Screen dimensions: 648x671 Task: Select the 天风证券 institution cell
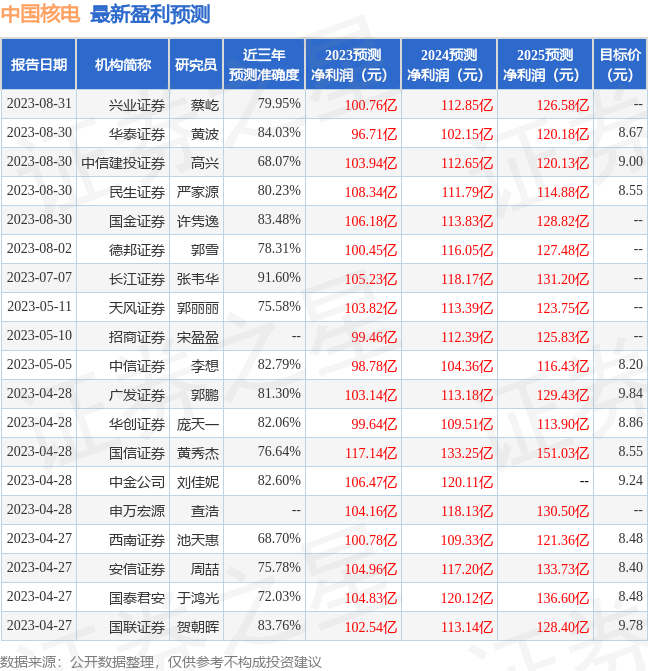pos(123,307)
